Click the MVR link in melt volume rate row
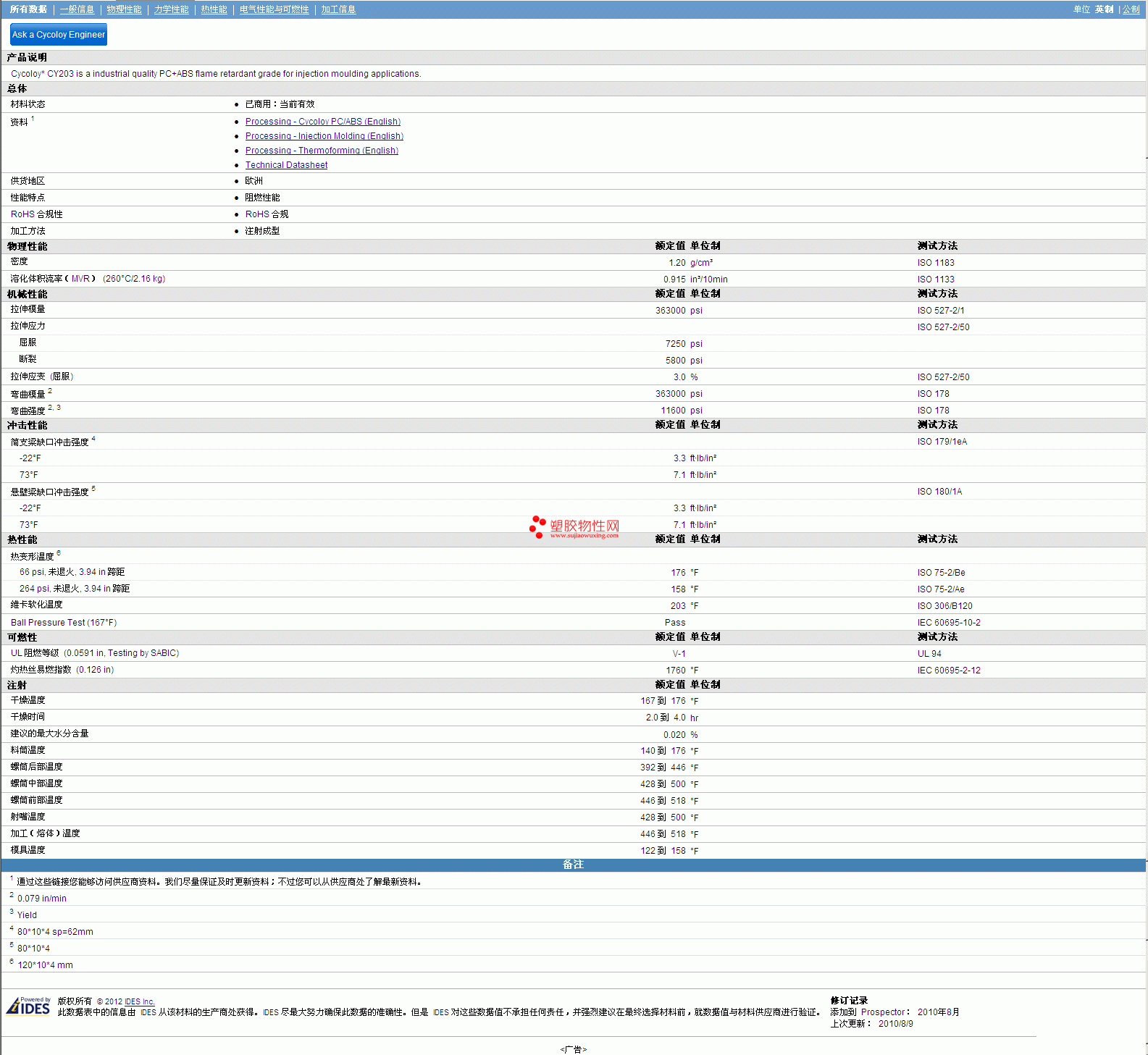Screen dimensions: 1148x1055 [x=80, y=279]
